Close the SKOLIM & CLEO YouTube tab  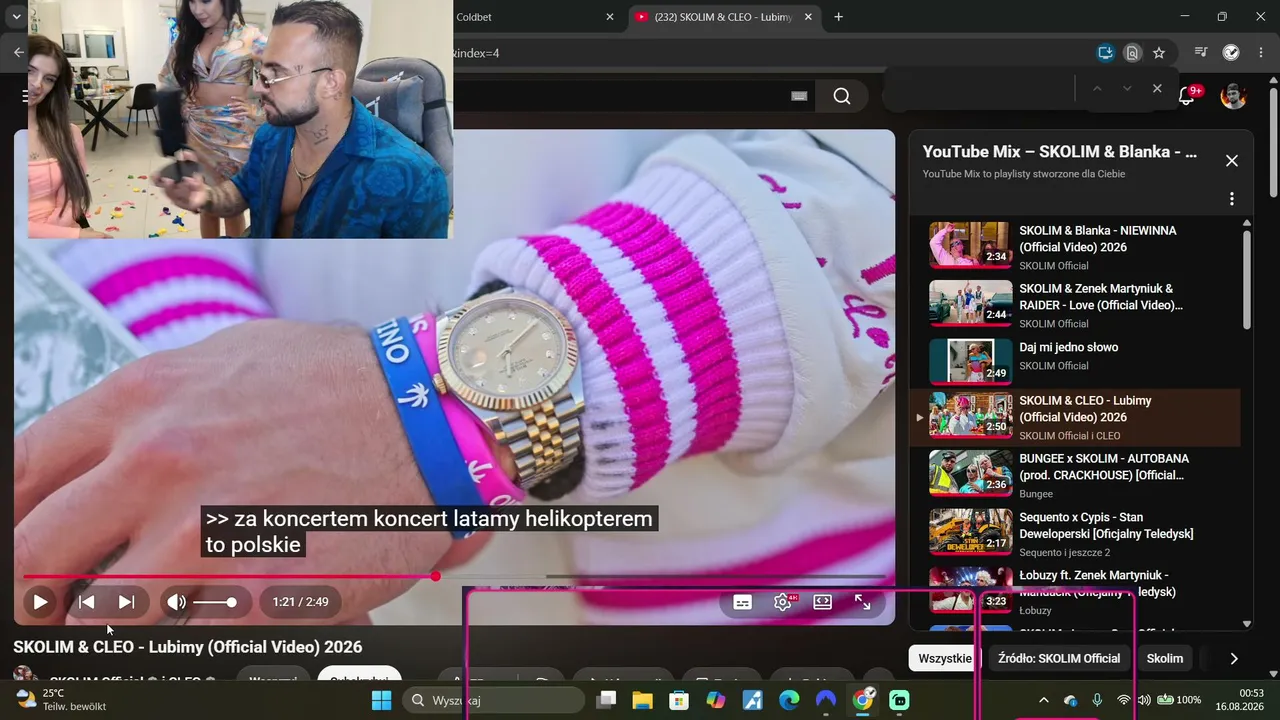point(808,17)
